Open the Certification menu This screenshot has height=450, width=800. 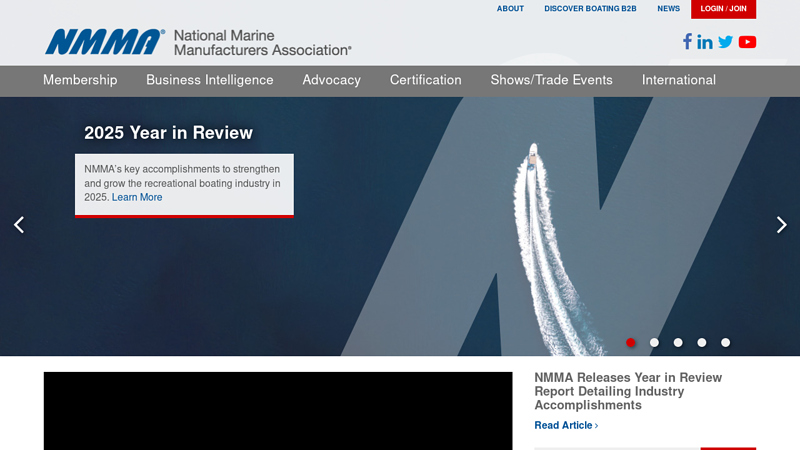click(x=426, y=80)
